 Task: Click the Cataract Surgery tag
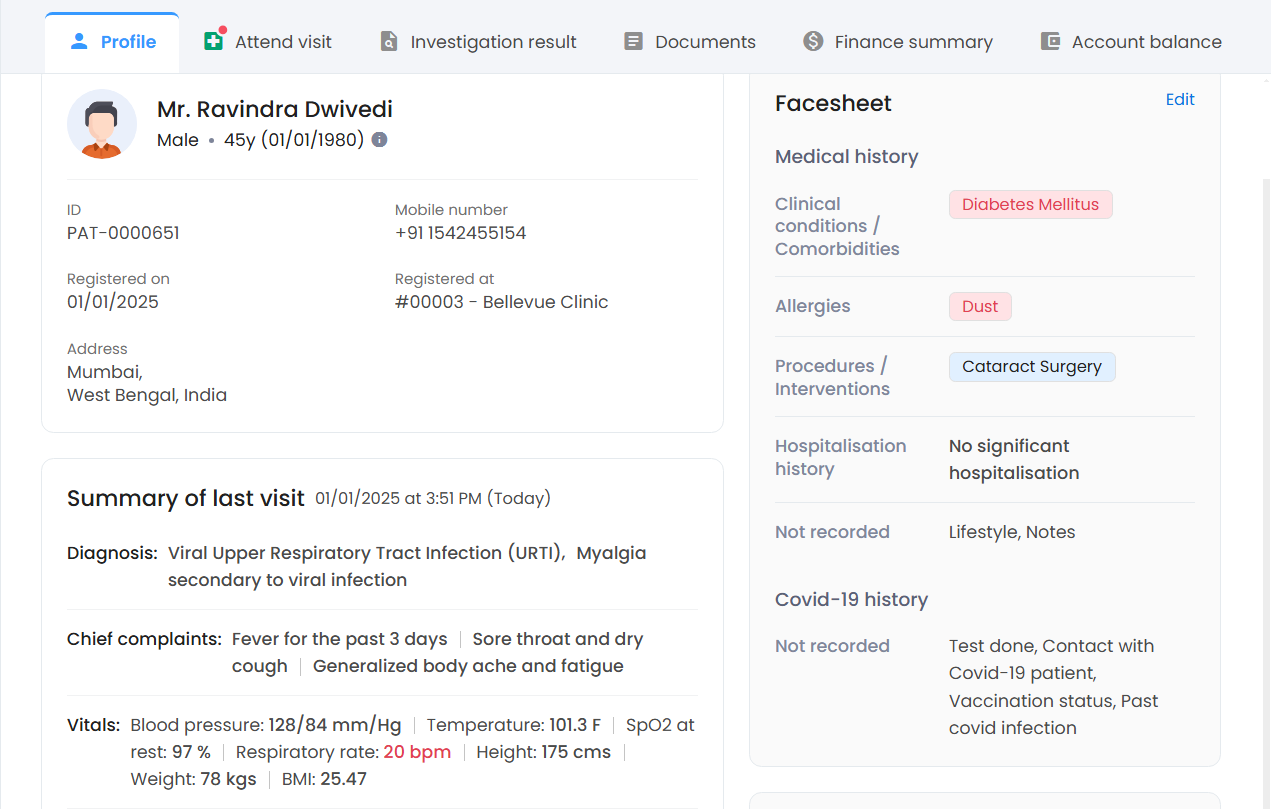click(1031, 366)
